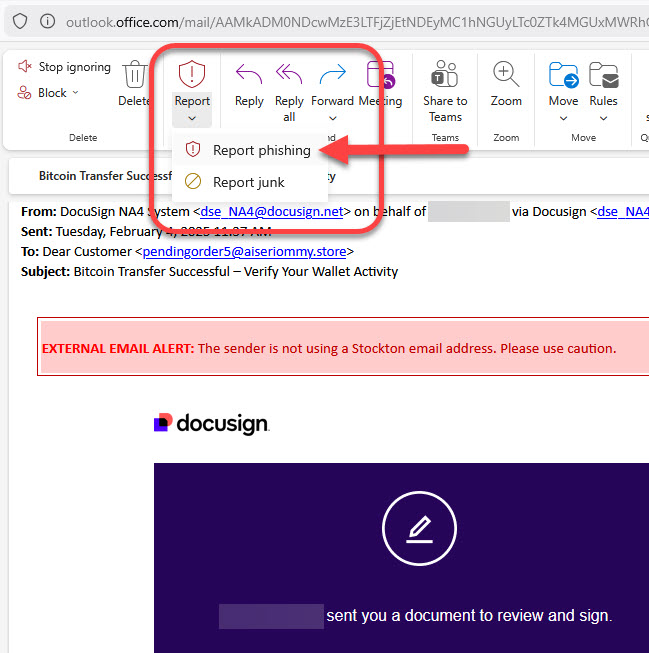Open the dse_NA4@docusign.net sender link
649x653 pixels.
[x=272, y=212]
